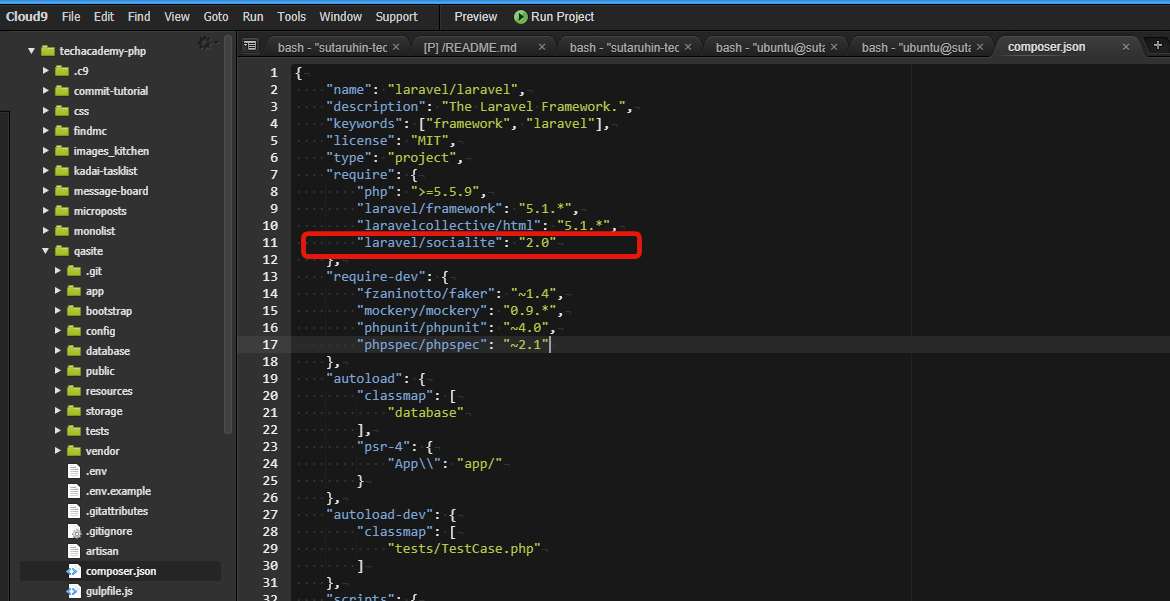Select the public folder

100,371
